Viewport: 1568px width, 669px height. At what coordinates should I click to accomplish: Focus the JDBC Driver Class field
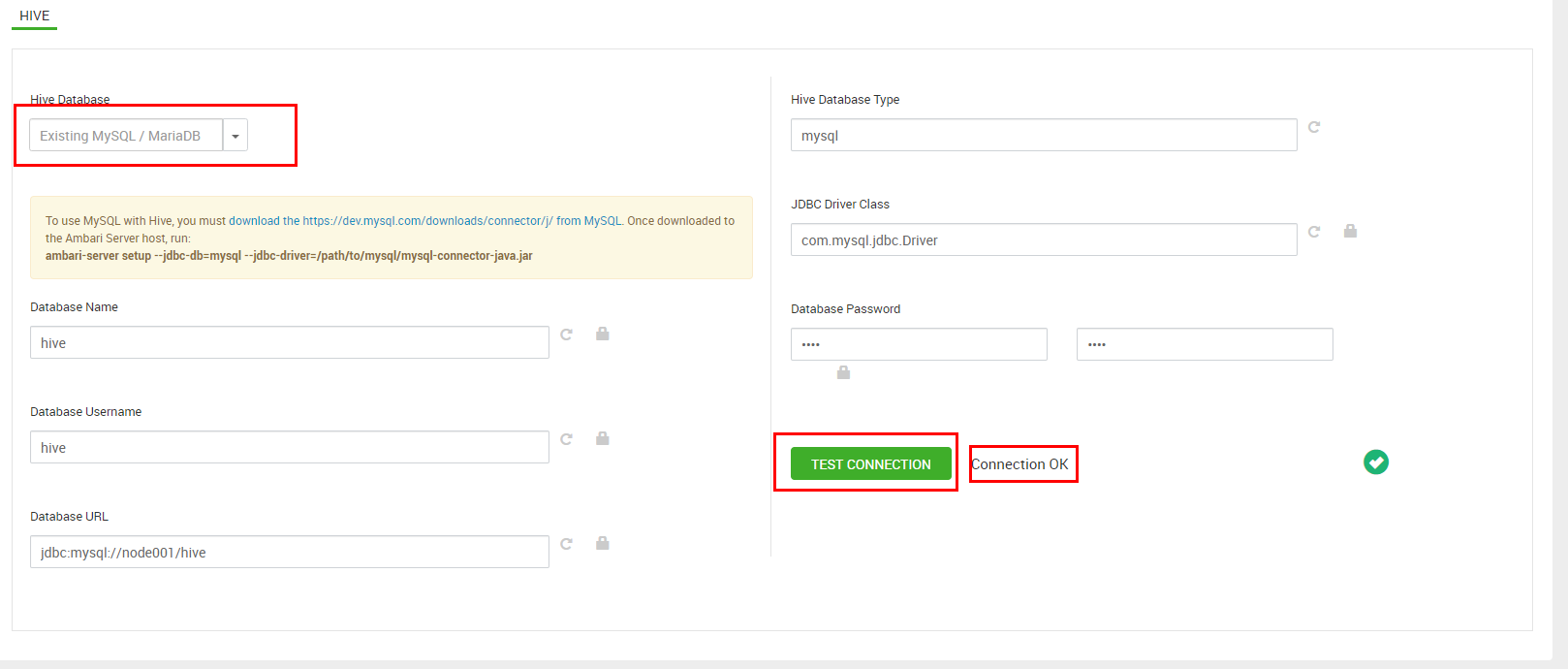1043,240
